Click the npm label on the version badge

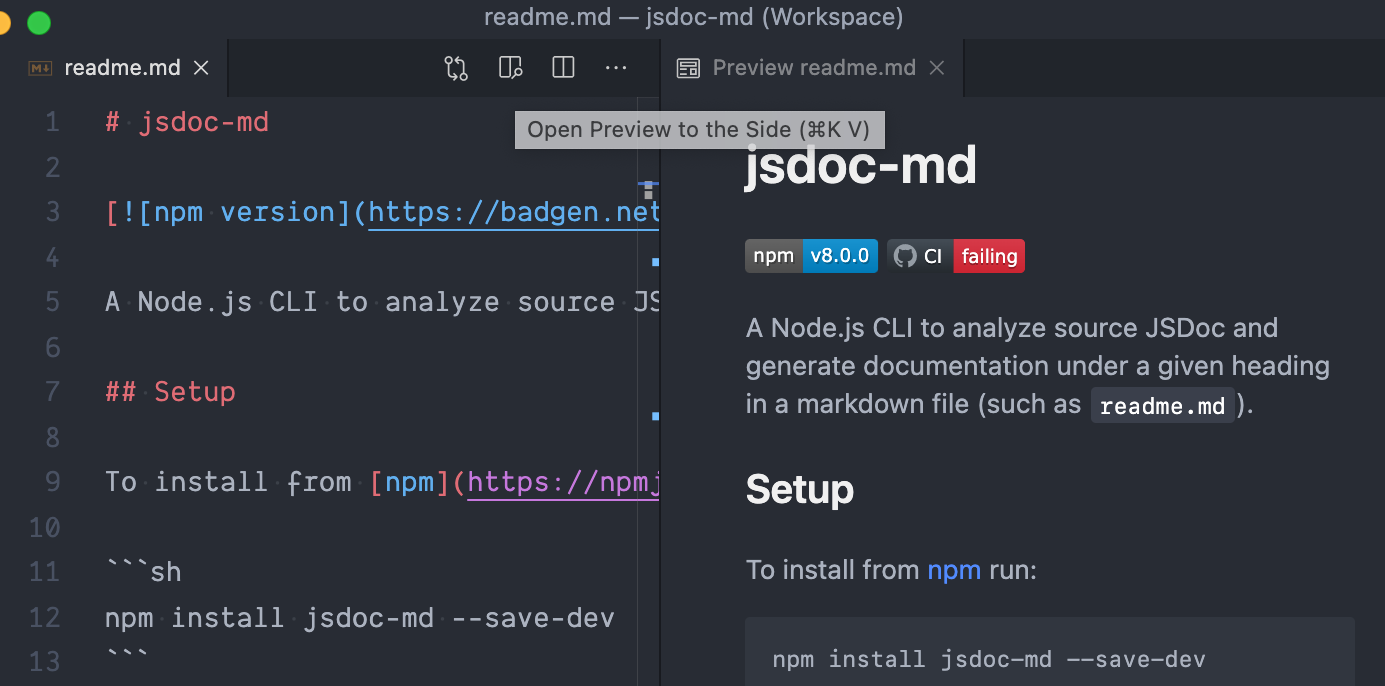pyautogui.click(x=773, y=256)
